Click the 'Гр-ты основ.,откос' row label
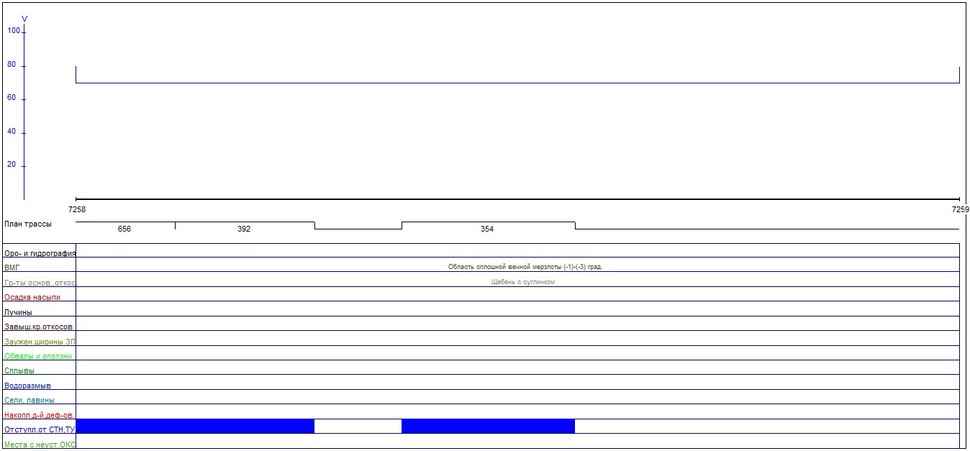The width and height of the screenshot is (970, 451). point(40,283)
